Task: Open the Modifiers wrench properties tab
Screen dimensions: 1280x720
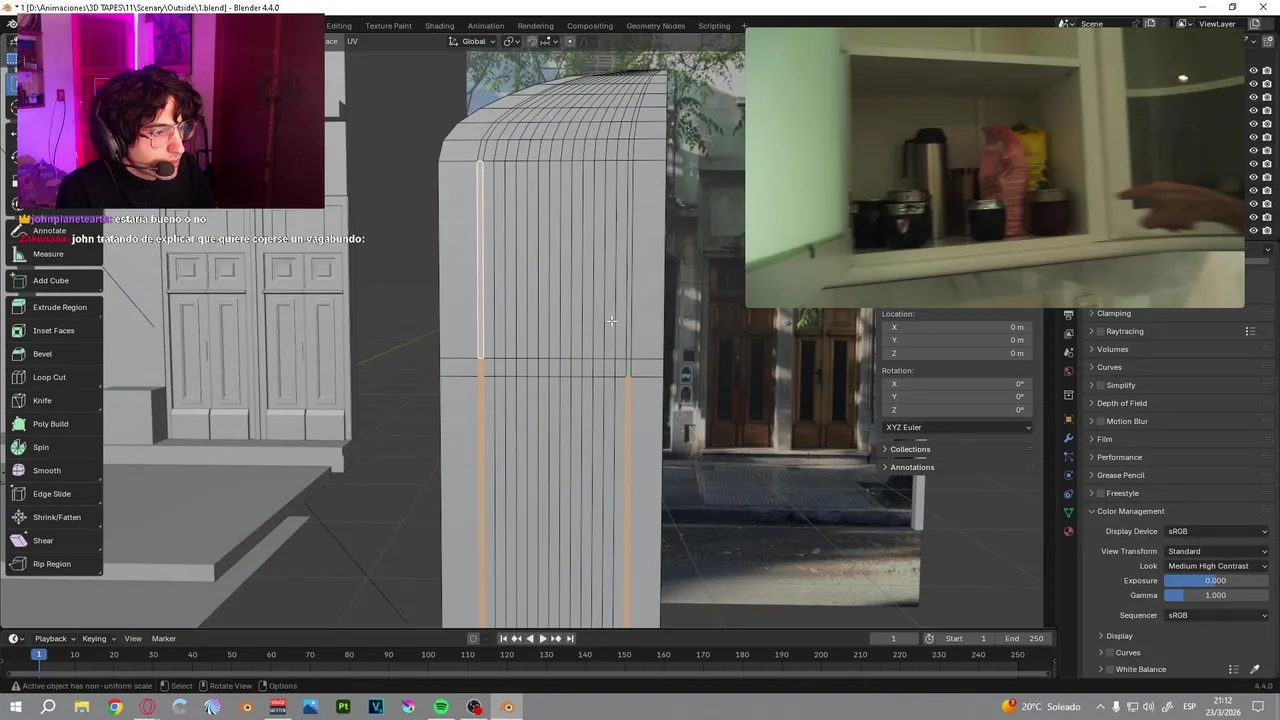Action: click(x=1068, y=438)
